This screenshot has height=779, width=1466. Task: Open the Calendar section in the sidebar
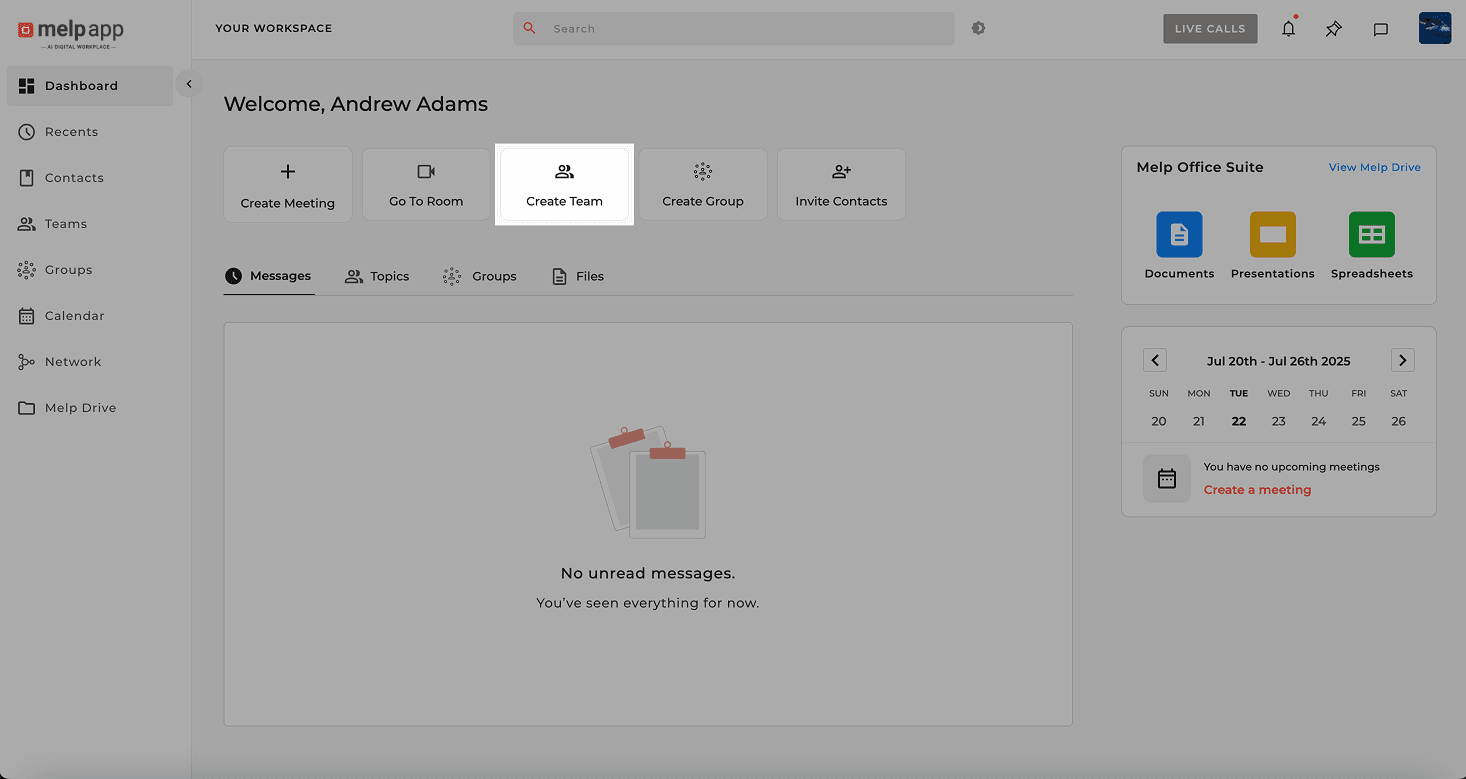[x=74, y=315]
